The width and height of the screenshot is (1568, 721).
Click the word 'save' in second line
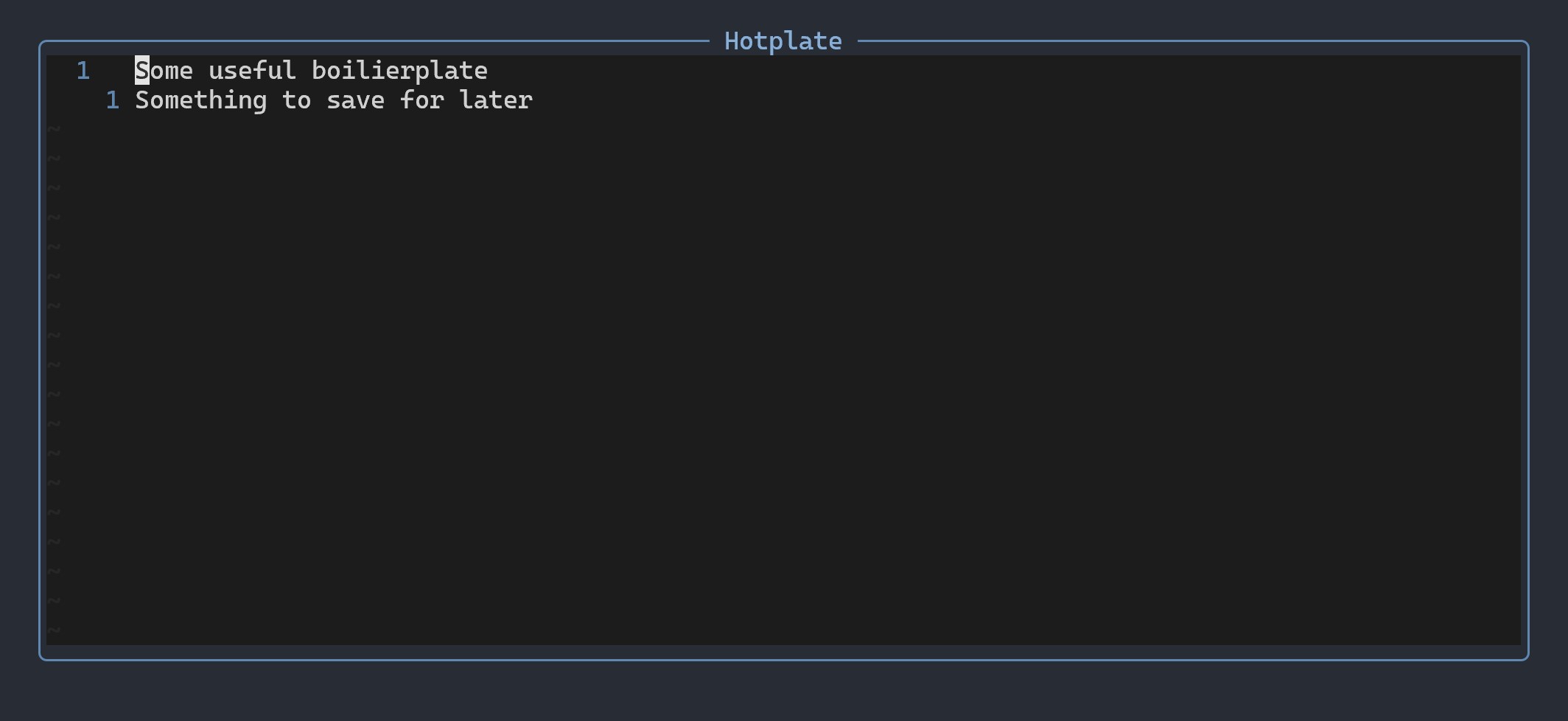point(356,101)
